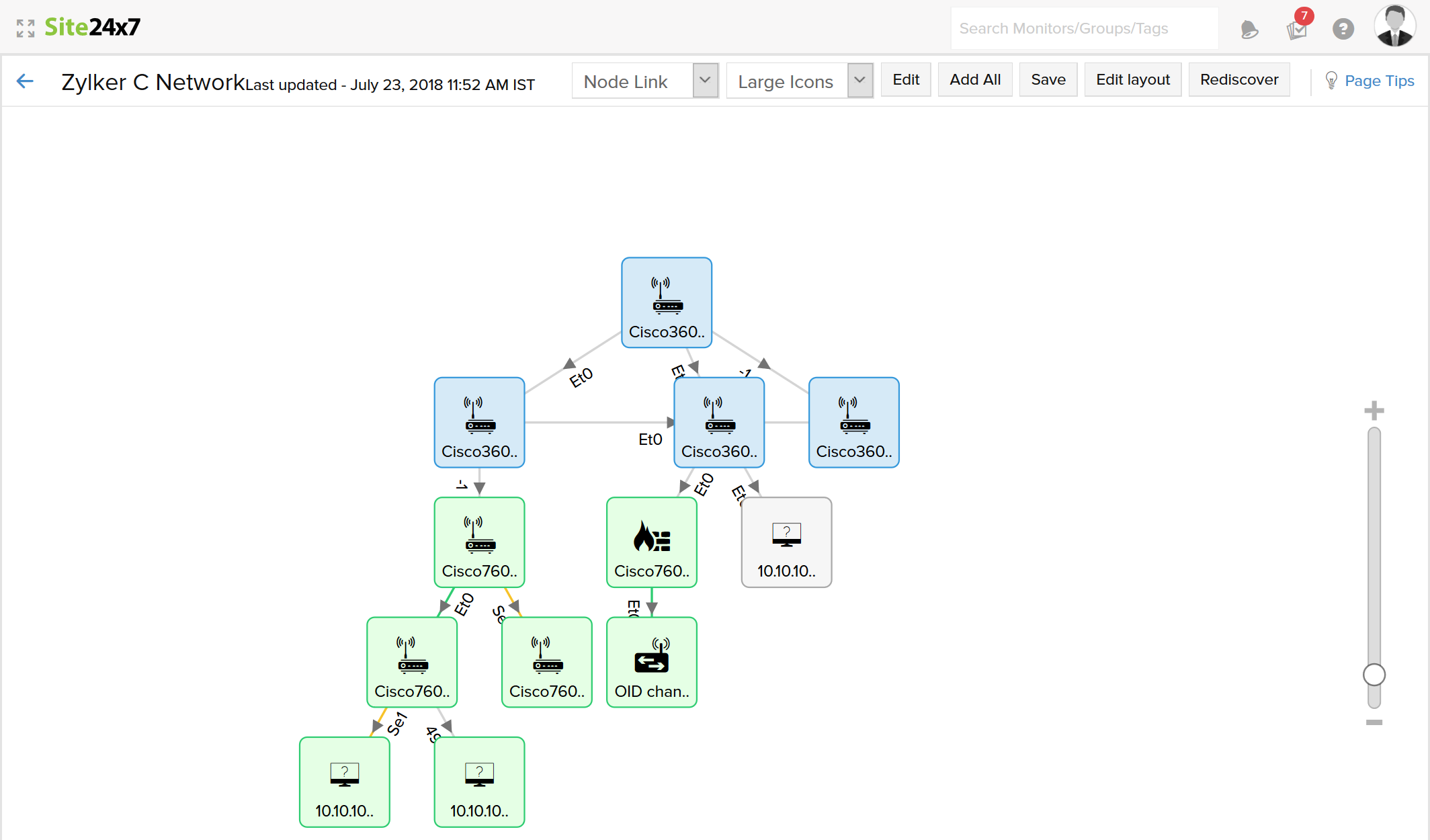Click Rediscover to rescan the network

coord(1238,80)
